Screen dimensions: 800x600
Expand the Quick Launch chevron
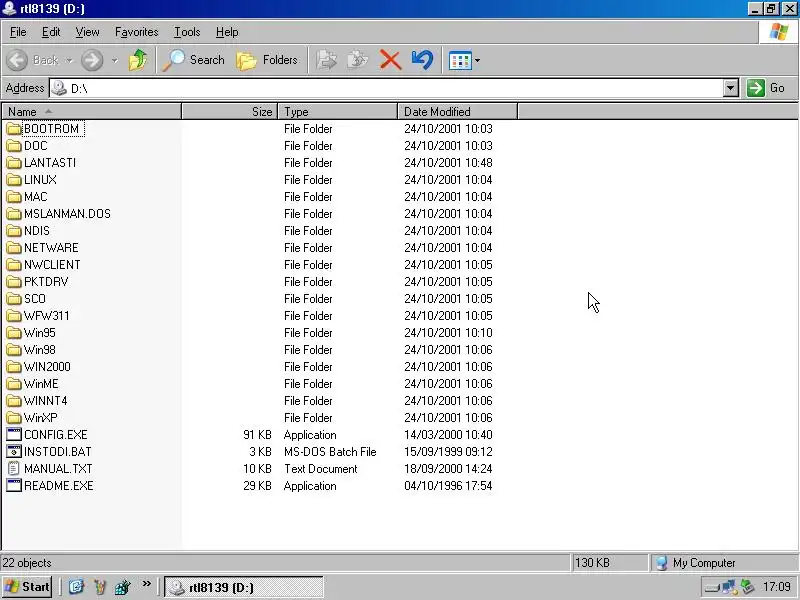146,584
